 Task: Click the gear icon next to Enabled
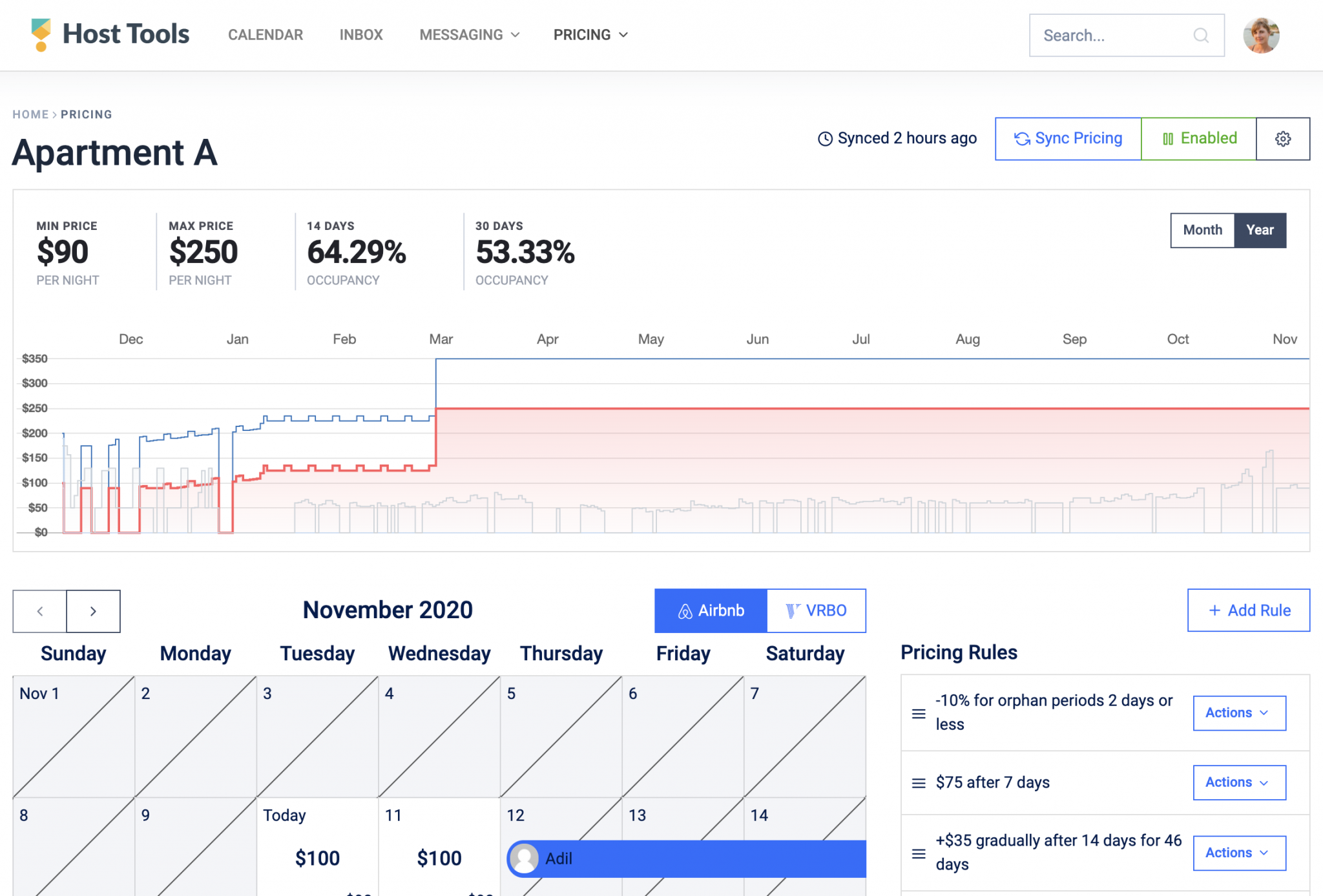pyautogui.click(x=1282, y=138)
